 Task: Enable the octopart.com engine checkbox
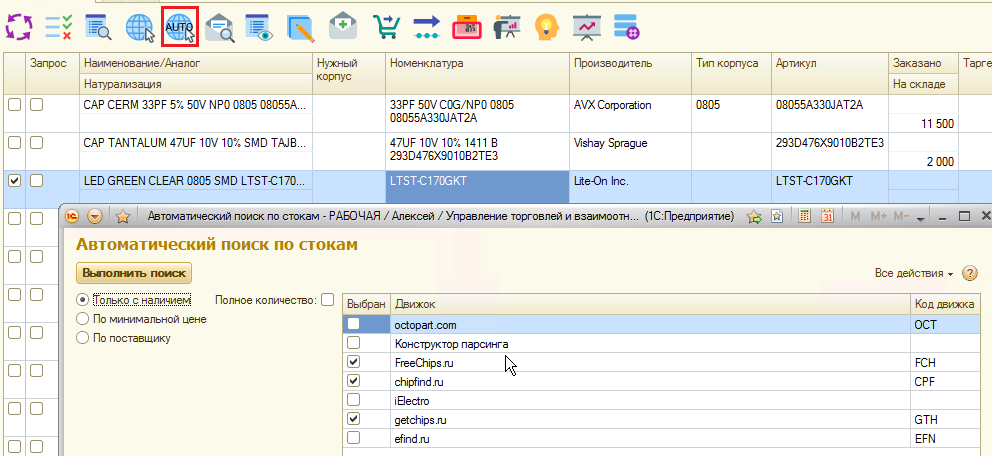click(353, 325)
